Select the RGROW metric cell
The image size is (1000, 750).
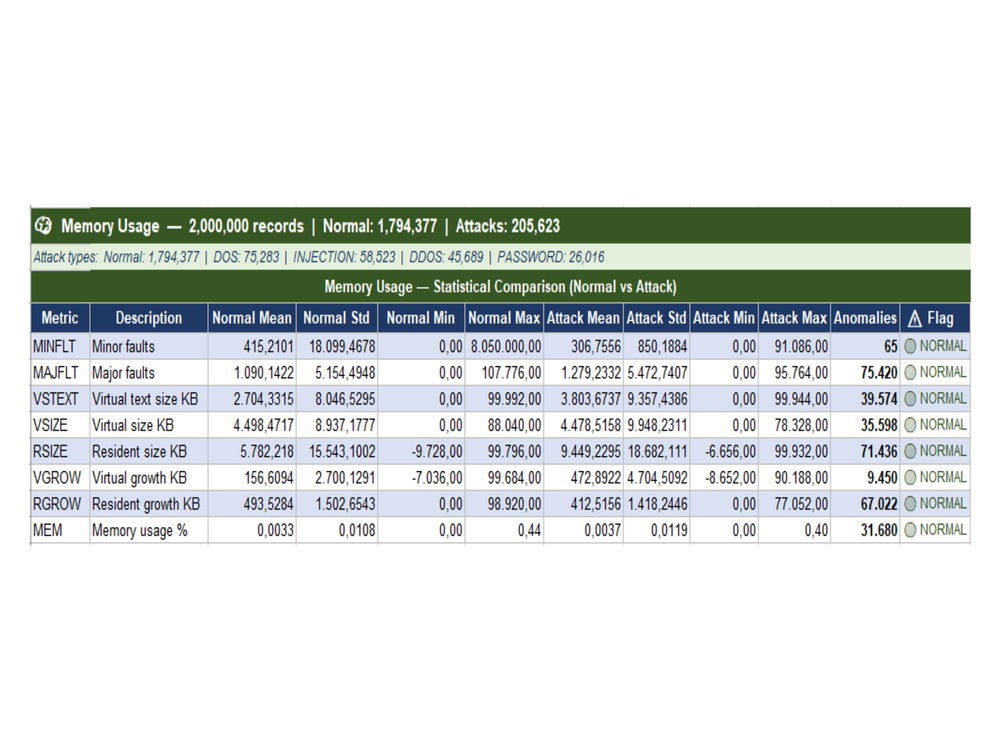(x=60, y=503)
